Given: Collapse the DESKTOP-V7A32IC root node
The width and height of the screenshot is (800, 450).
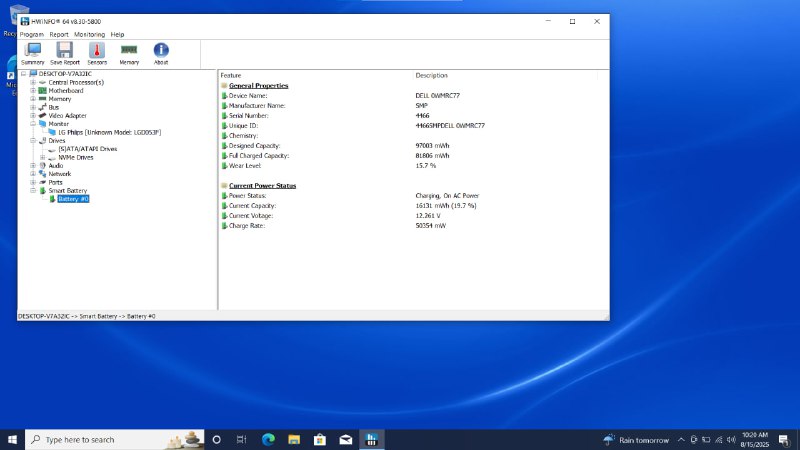Looking at the screenshot, I should (x=23, y=74).
